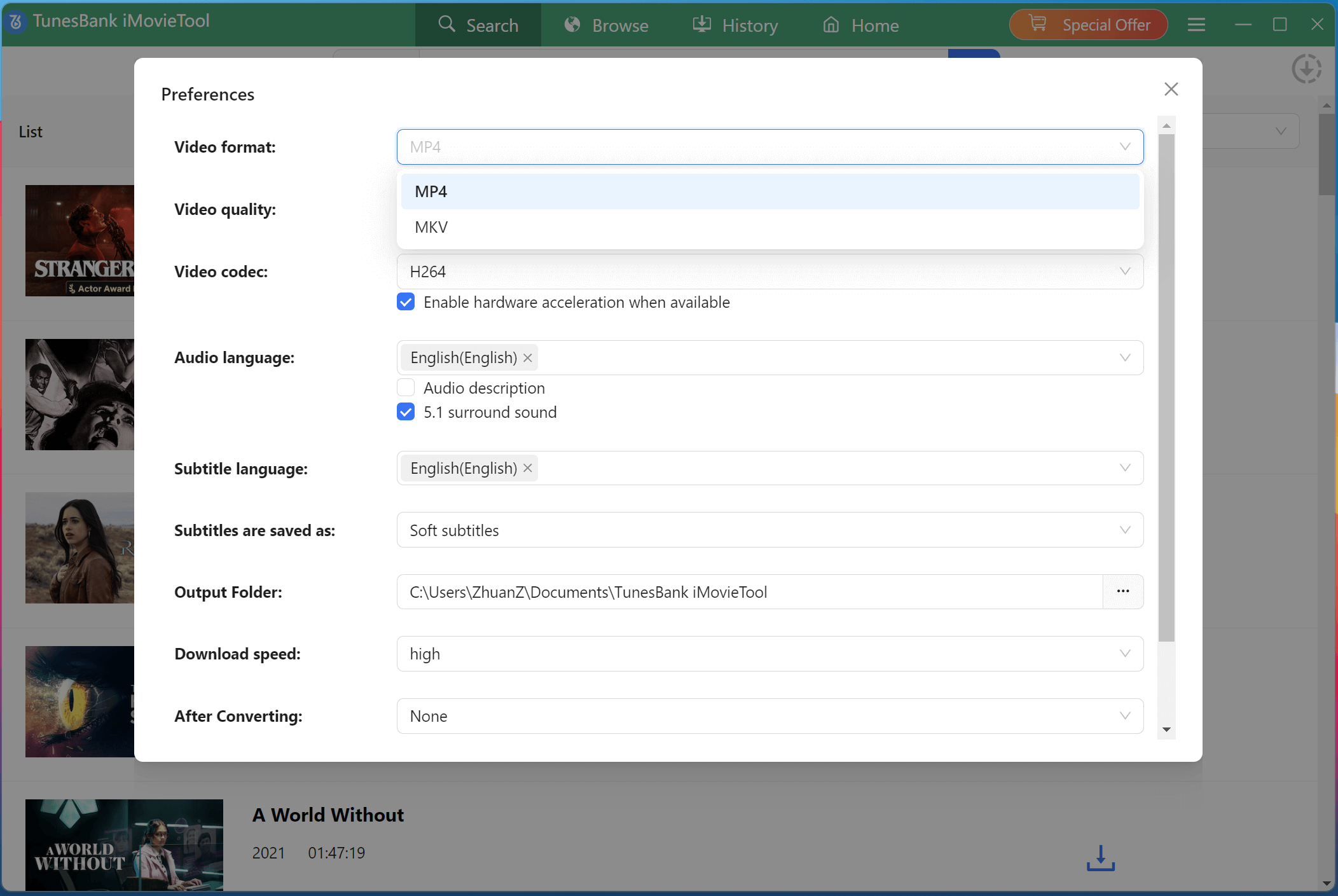
Task: Open the Download speed dropdown
Action: click(x=769, y=654)
